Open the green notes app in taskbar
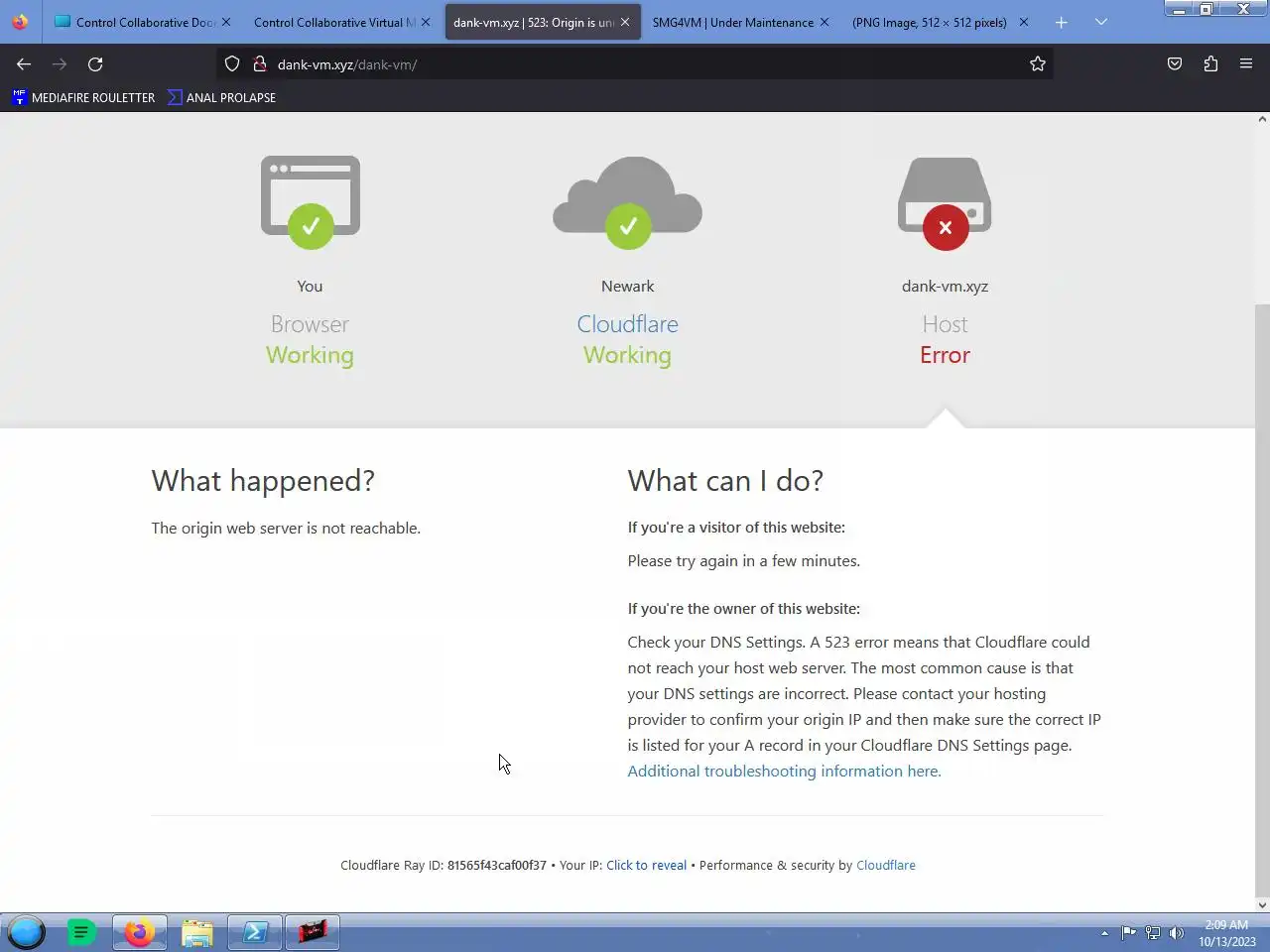This screenshot has width=1270, height=952. point(81,932)
